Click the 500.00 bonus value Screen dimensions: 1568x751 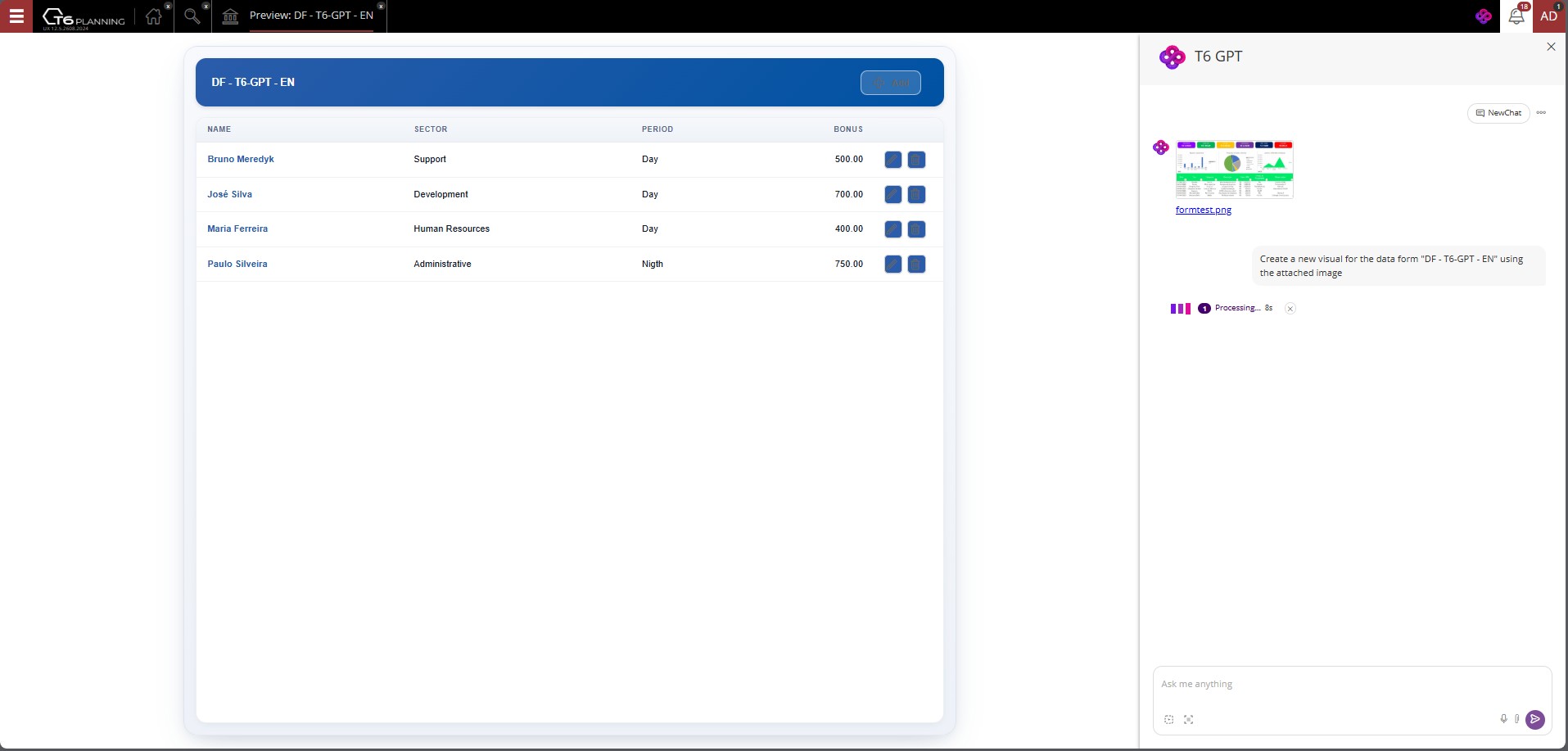tap(849, 159)
